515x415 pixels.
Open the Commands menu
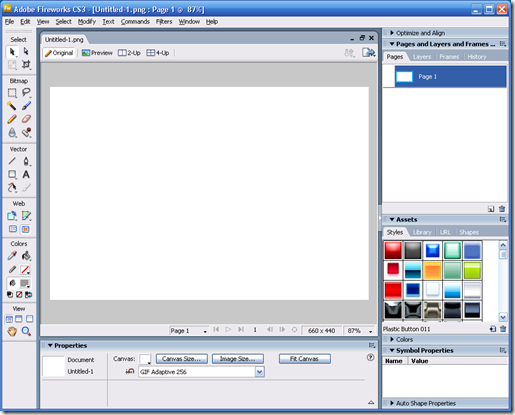point(135,22)
